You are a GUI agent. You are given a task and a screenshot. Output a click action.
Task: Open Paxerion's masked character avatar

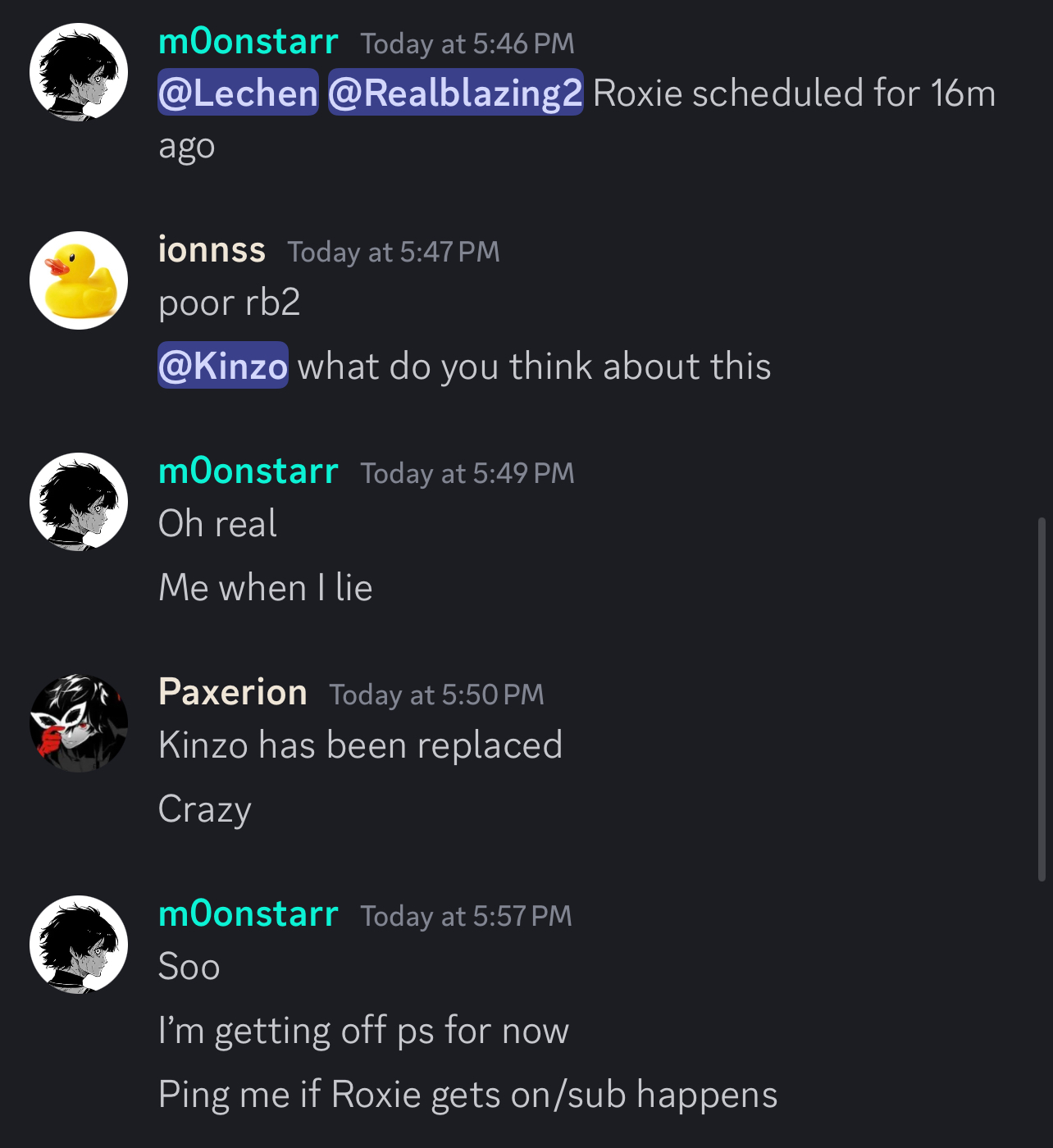[x=79, y=723]
